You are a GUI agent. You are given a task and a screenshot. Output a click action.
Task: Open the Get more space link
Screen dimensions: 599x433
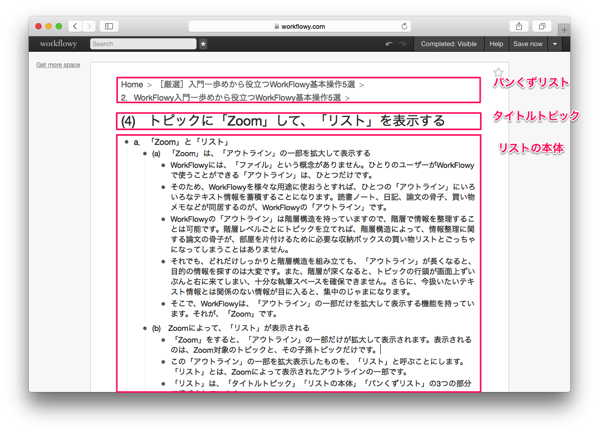pos(58,65)
